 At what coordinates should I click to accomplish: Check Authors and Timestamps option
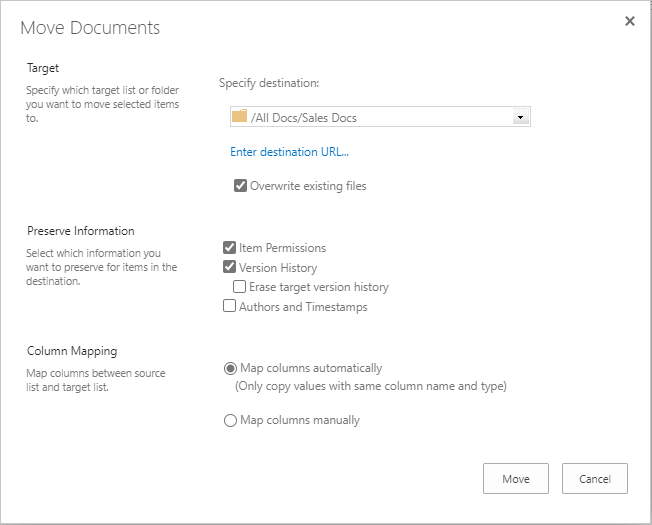[x=230, y=306]
